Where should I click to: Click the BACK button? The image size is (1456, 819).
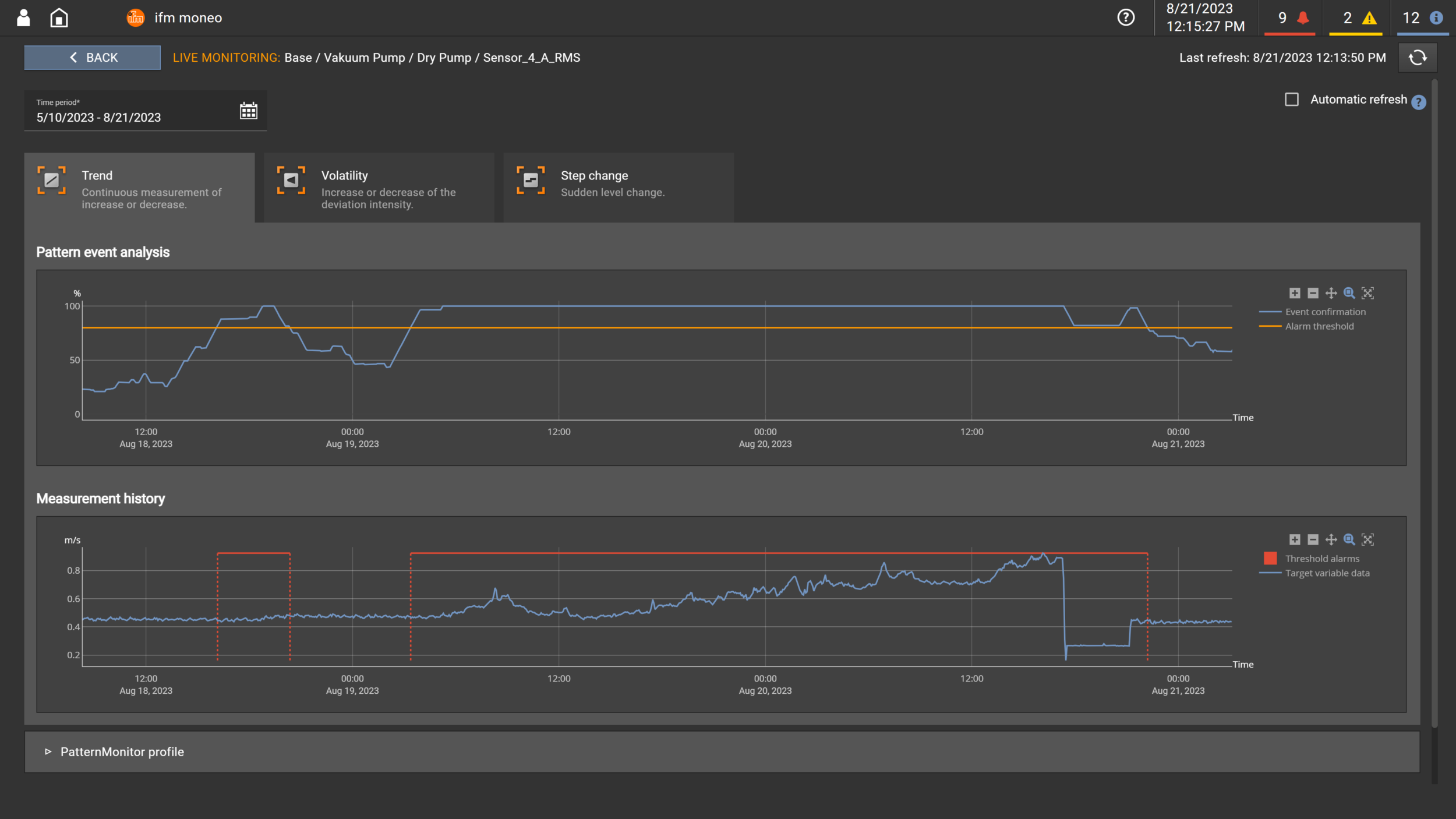click(91, 57)
